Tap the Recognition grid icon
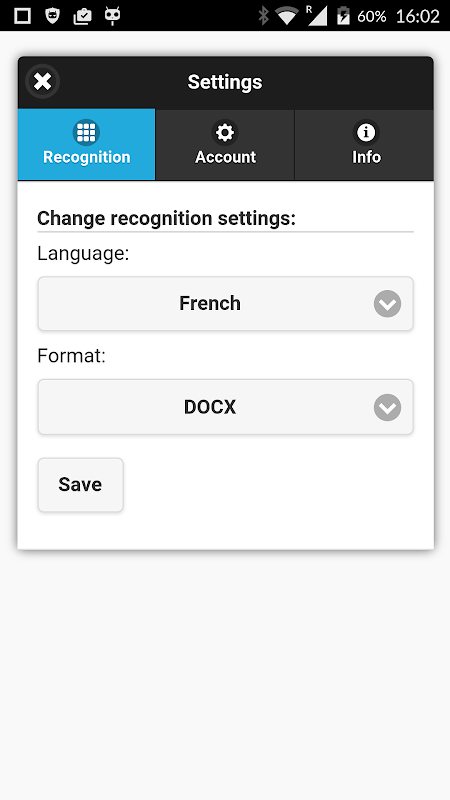This screenshot has height=800, width=450. coord(86,133)
